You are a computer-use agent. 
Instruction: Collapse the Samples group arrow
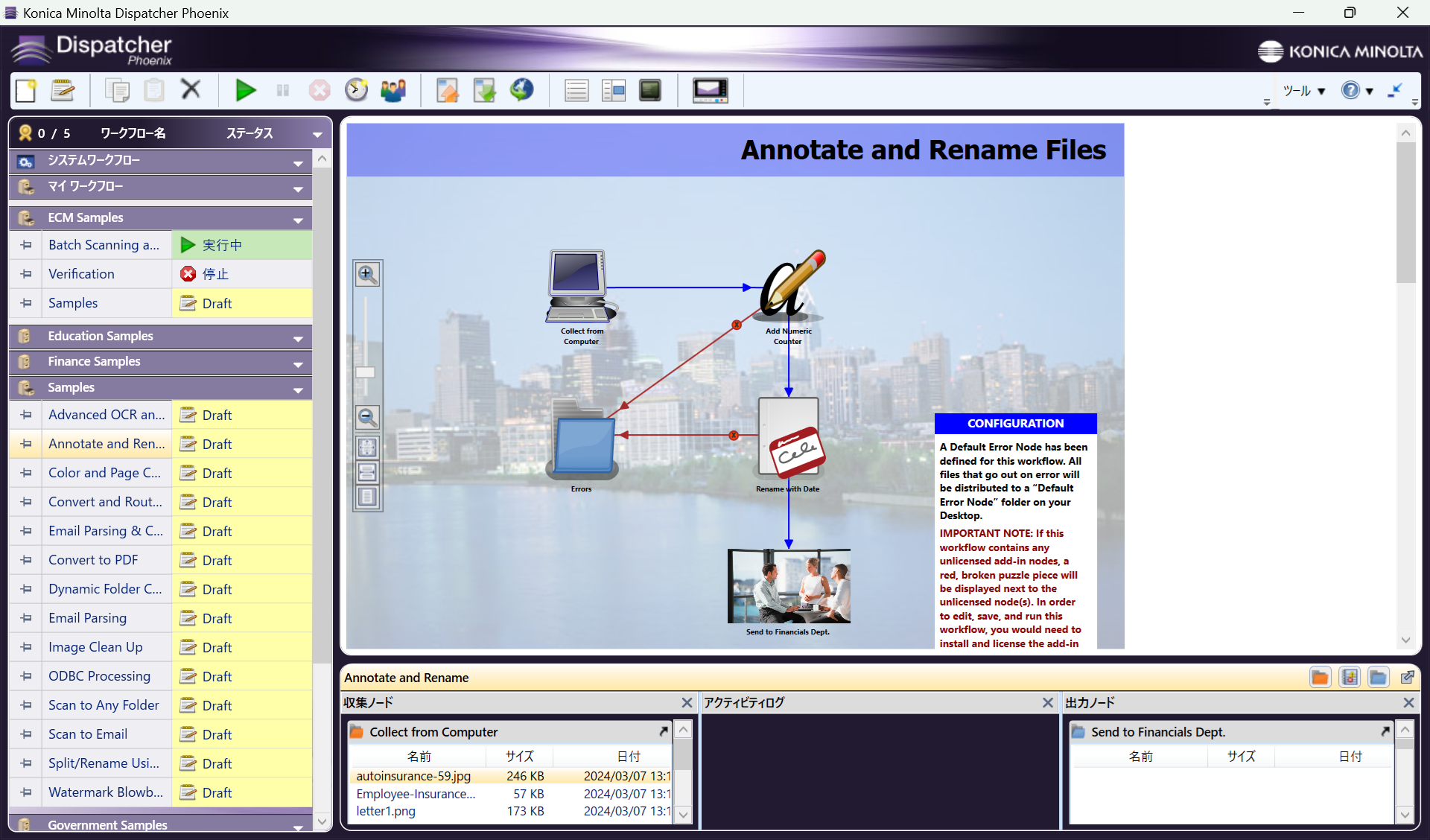298,389
